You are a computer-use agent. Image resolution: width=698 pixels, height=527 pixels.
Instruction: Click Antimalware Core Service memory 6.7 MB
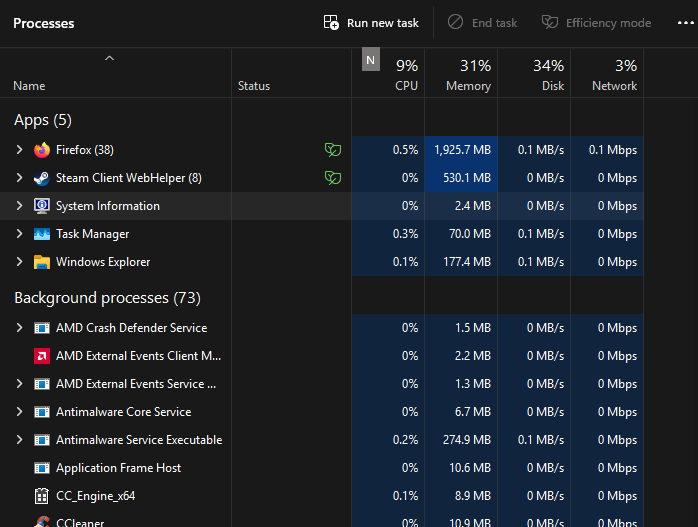click(473, 412)
